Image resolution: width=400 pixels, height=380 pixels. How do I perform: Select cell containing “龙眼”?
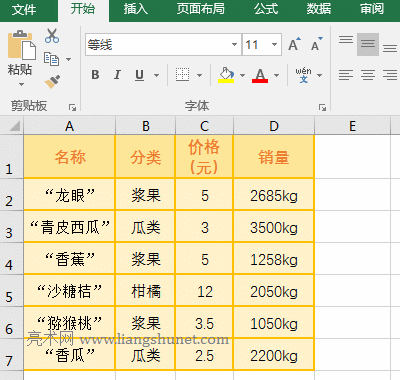click(69, 195)
